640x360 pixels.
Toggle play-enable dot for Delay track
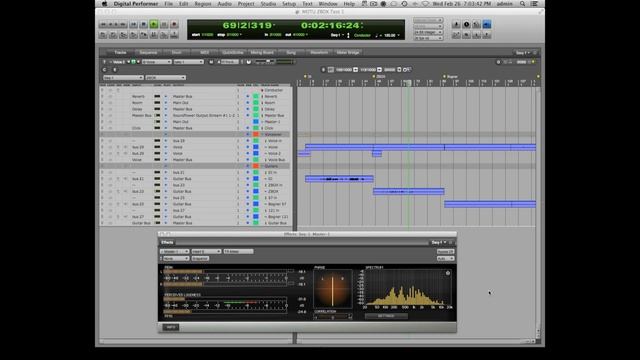(247, 109)
